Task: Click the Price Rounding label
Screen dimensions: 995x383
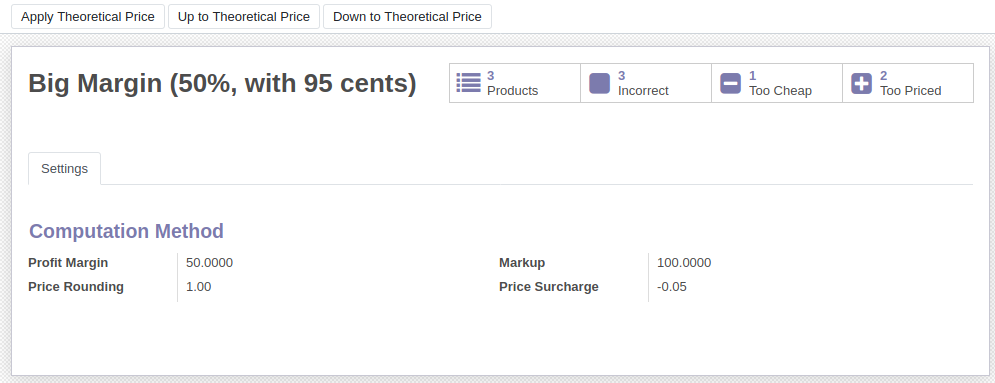Action: pos(76,287)
